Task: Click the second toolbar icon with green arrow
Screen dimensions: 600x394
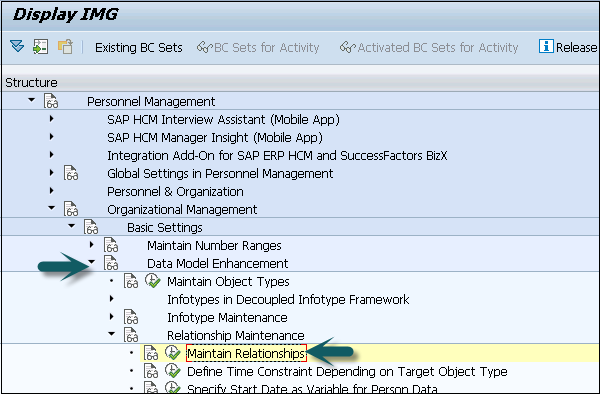Action: click(x=40, y=47)
